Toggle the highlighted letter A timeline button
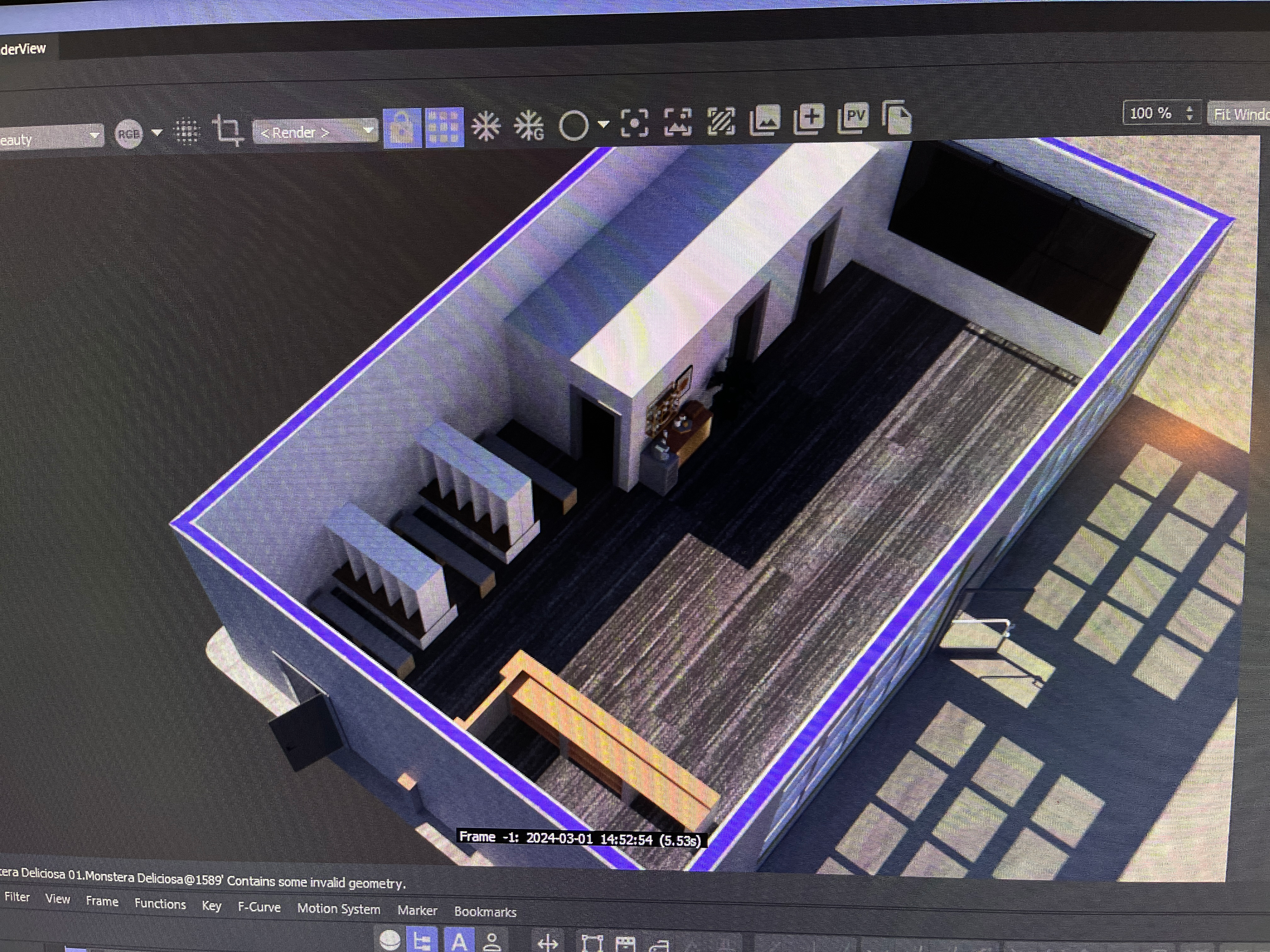This screenshot has height=952, width=1270. 459,940
